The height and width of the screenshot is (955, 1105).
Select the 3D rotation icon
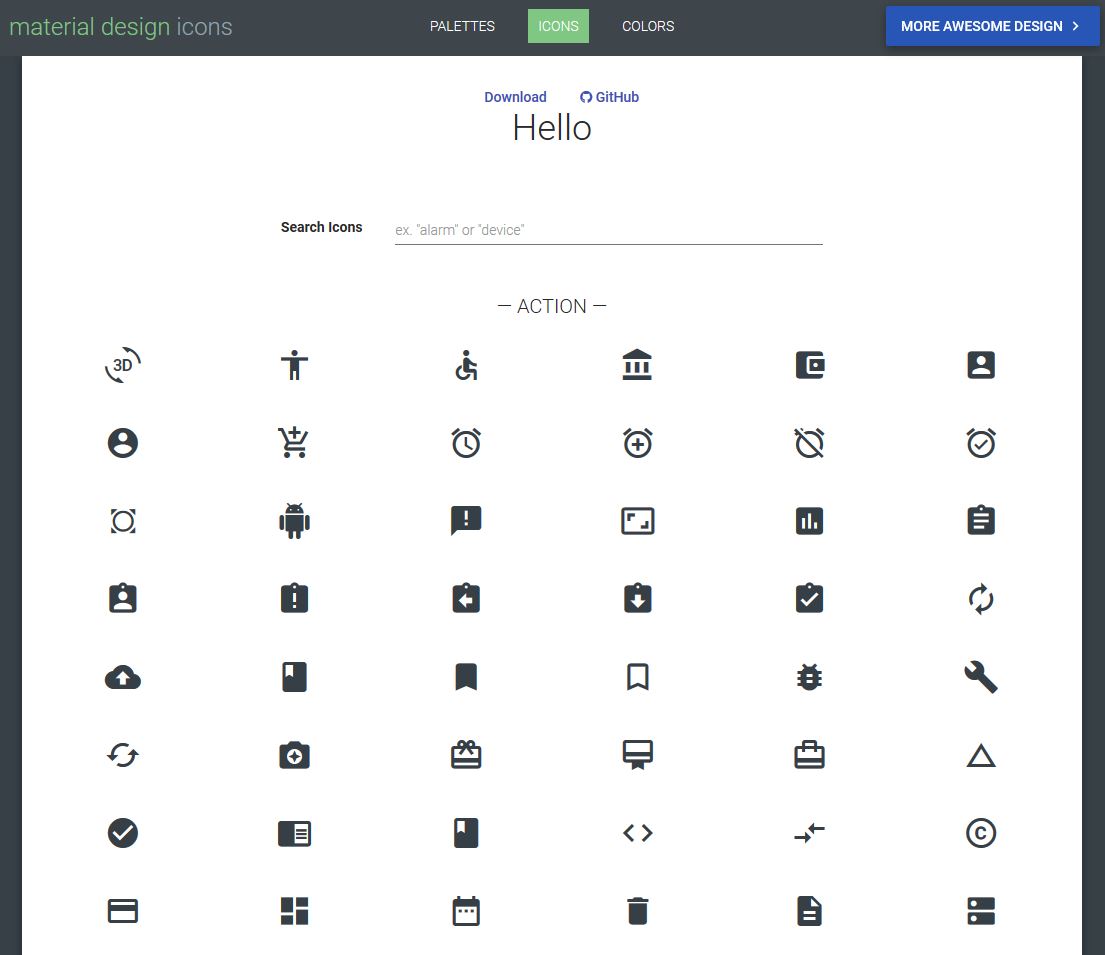click(x=122, y=365)
